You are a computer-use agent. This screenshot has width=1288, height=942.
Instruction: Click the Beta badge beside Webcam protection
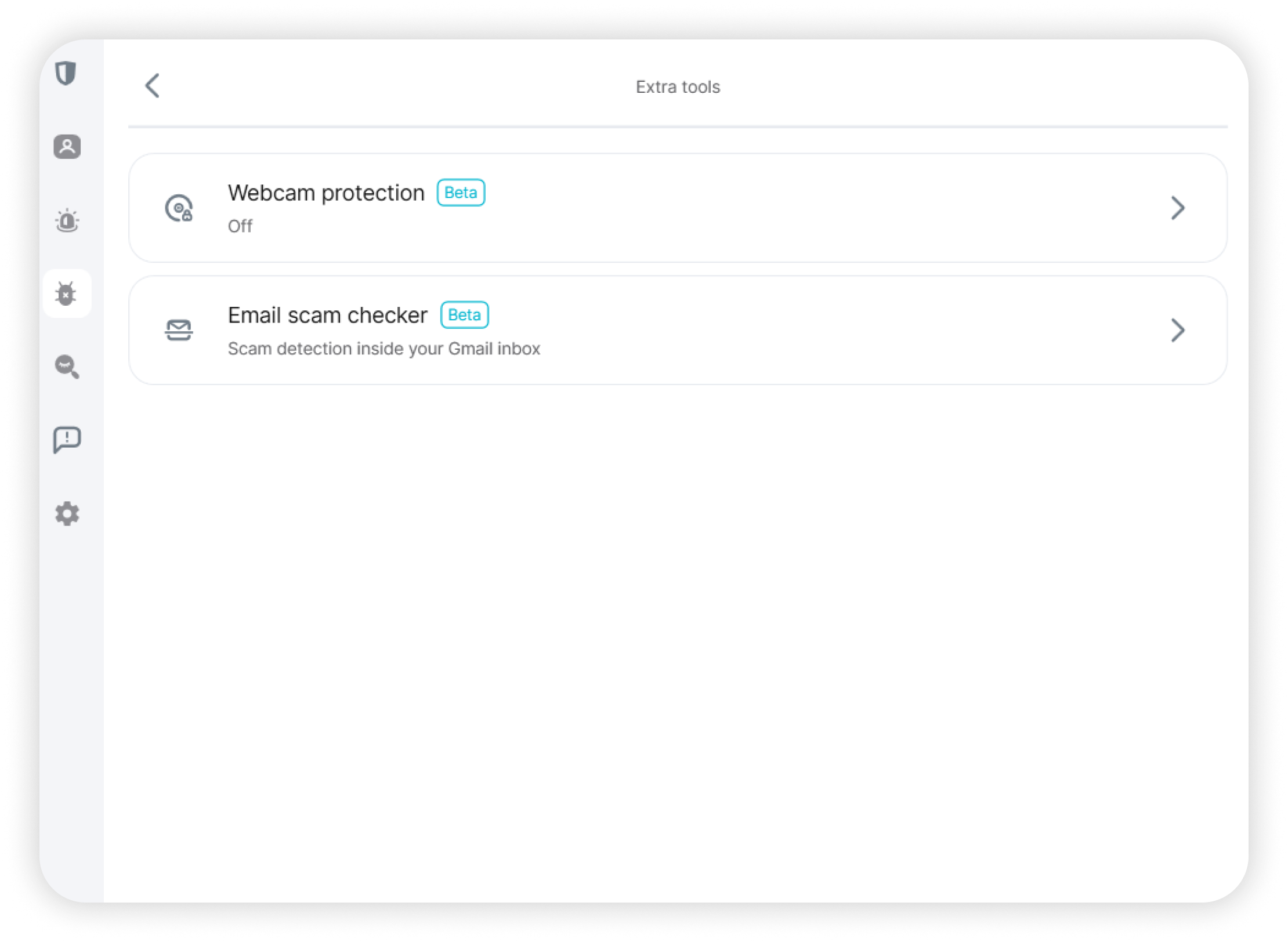pyautogui.click(x=461, y=193)
